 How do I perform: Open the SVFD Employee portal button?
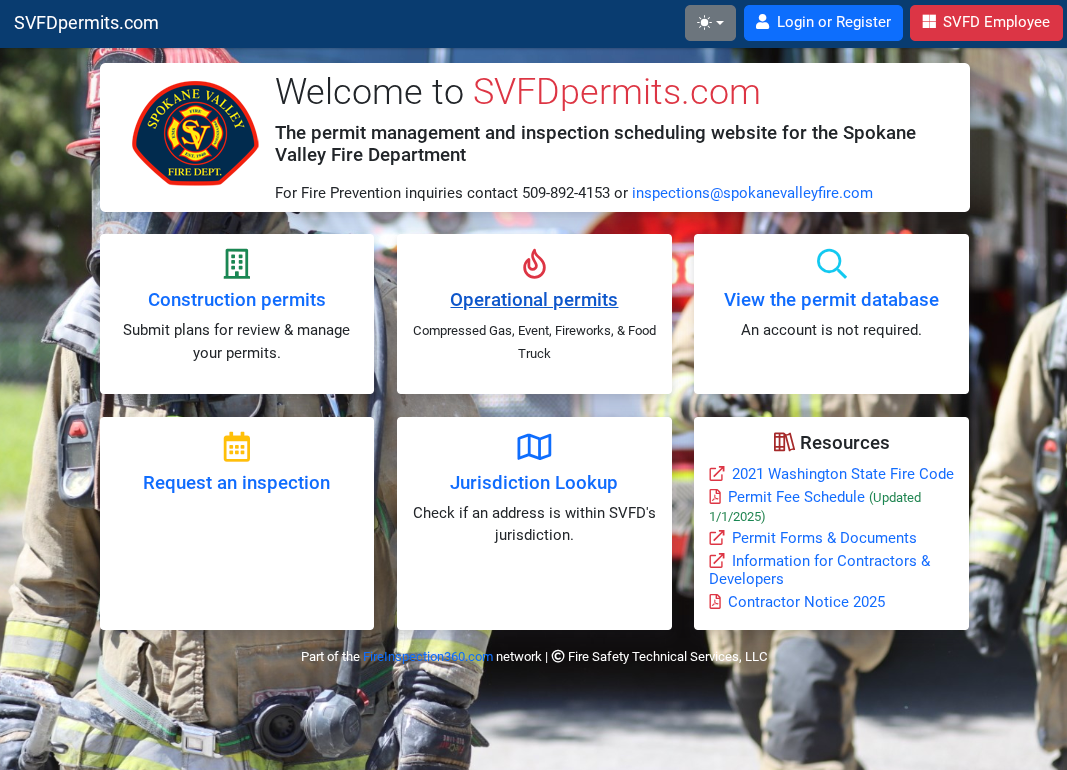985,22
